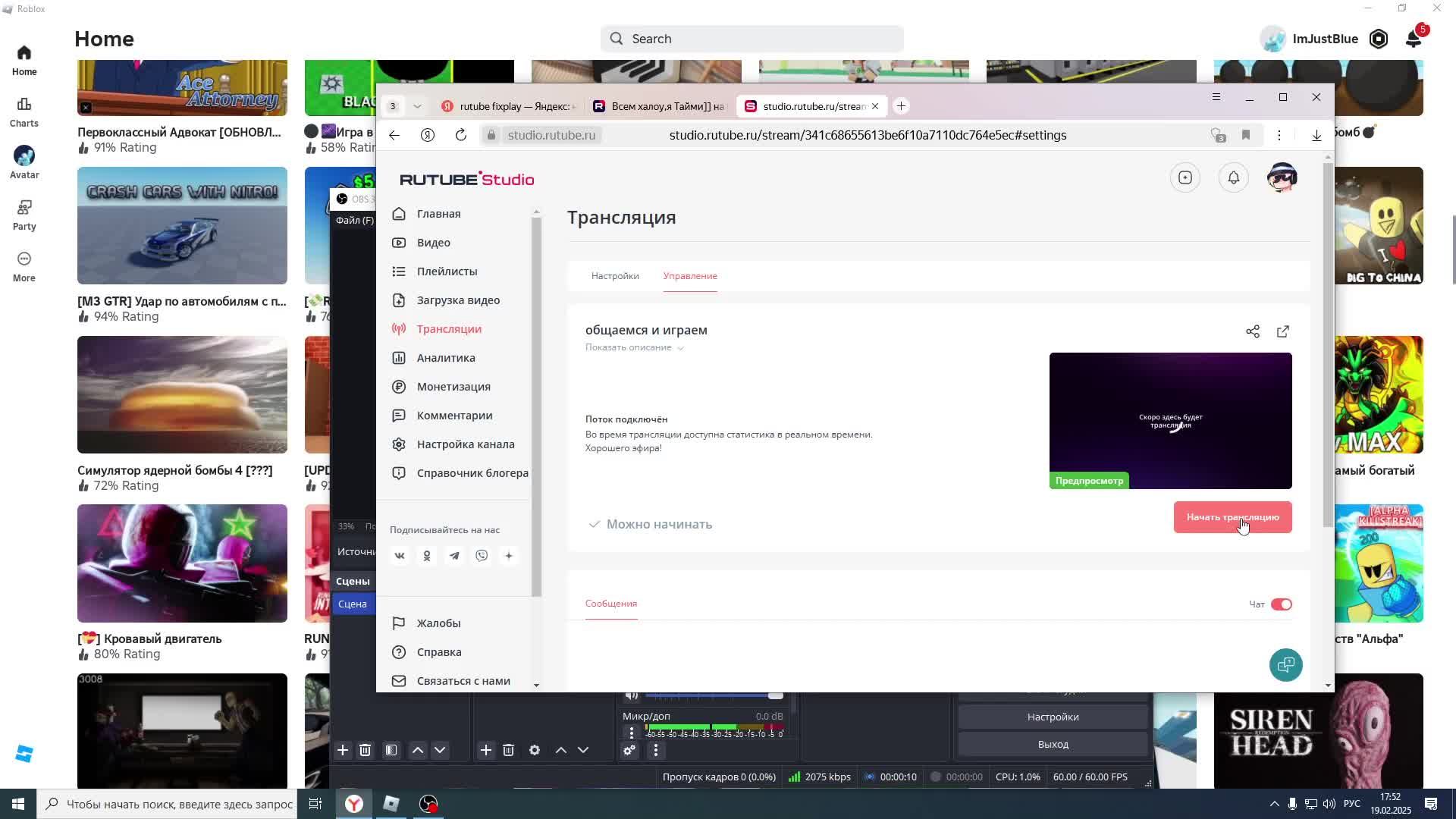Click the Robux icon in Roblox header
Viewport: 1456px width, 819px height.
click(x=1379, y=39)
